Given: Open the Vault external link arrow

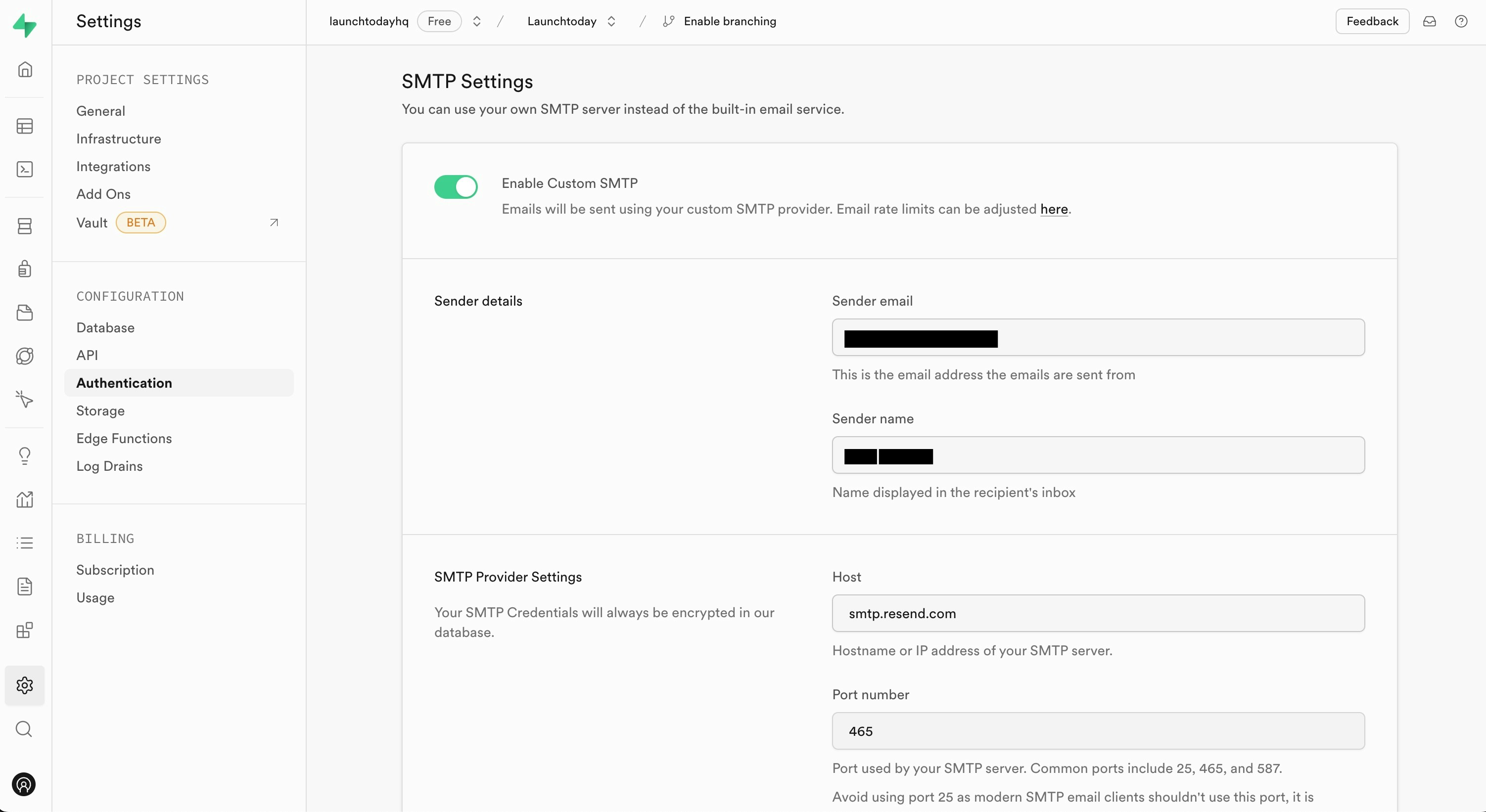Looking at the screenshot, I should click(x=274, y=223).
